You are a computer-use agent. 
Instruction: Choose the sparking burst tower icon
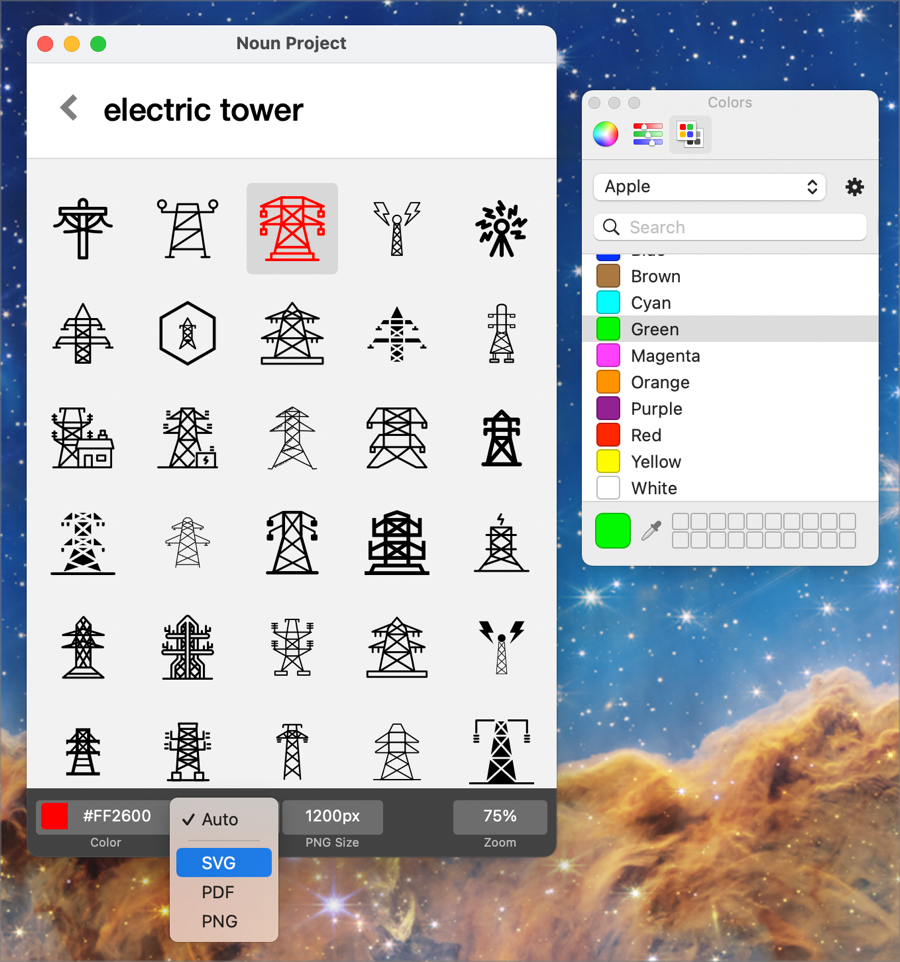pyautogui.click(x=501, y=228)
